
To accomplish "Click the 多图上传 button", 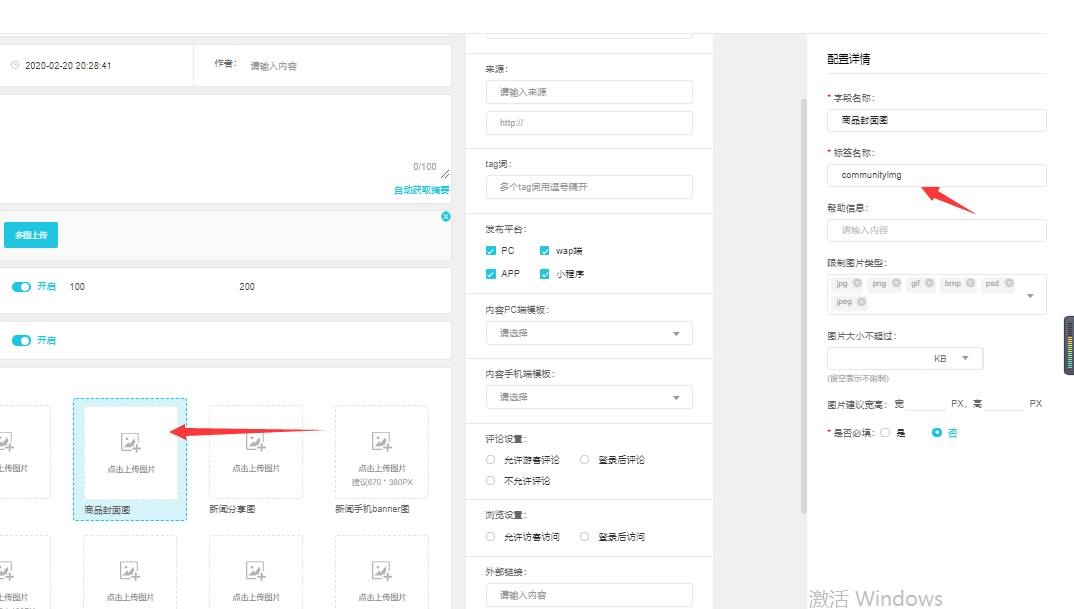I will pos(31,235).
